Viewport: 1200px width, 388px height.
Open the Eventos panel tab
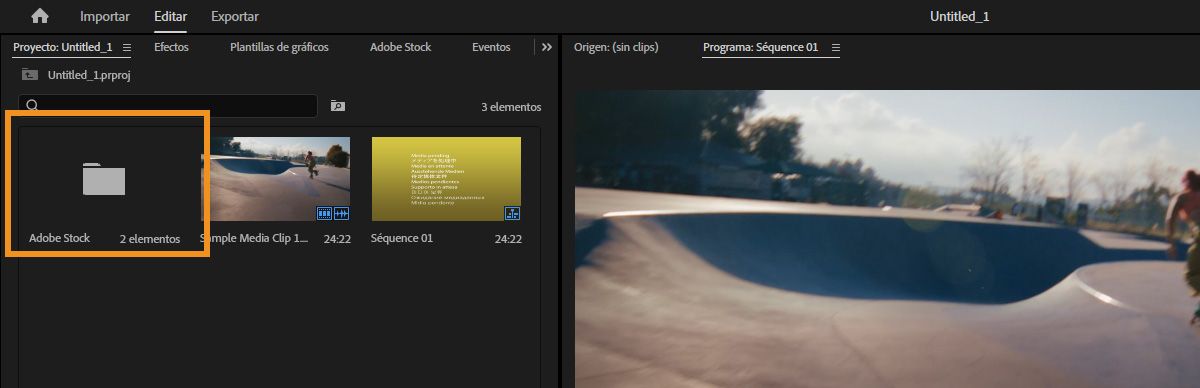[491, 47]
